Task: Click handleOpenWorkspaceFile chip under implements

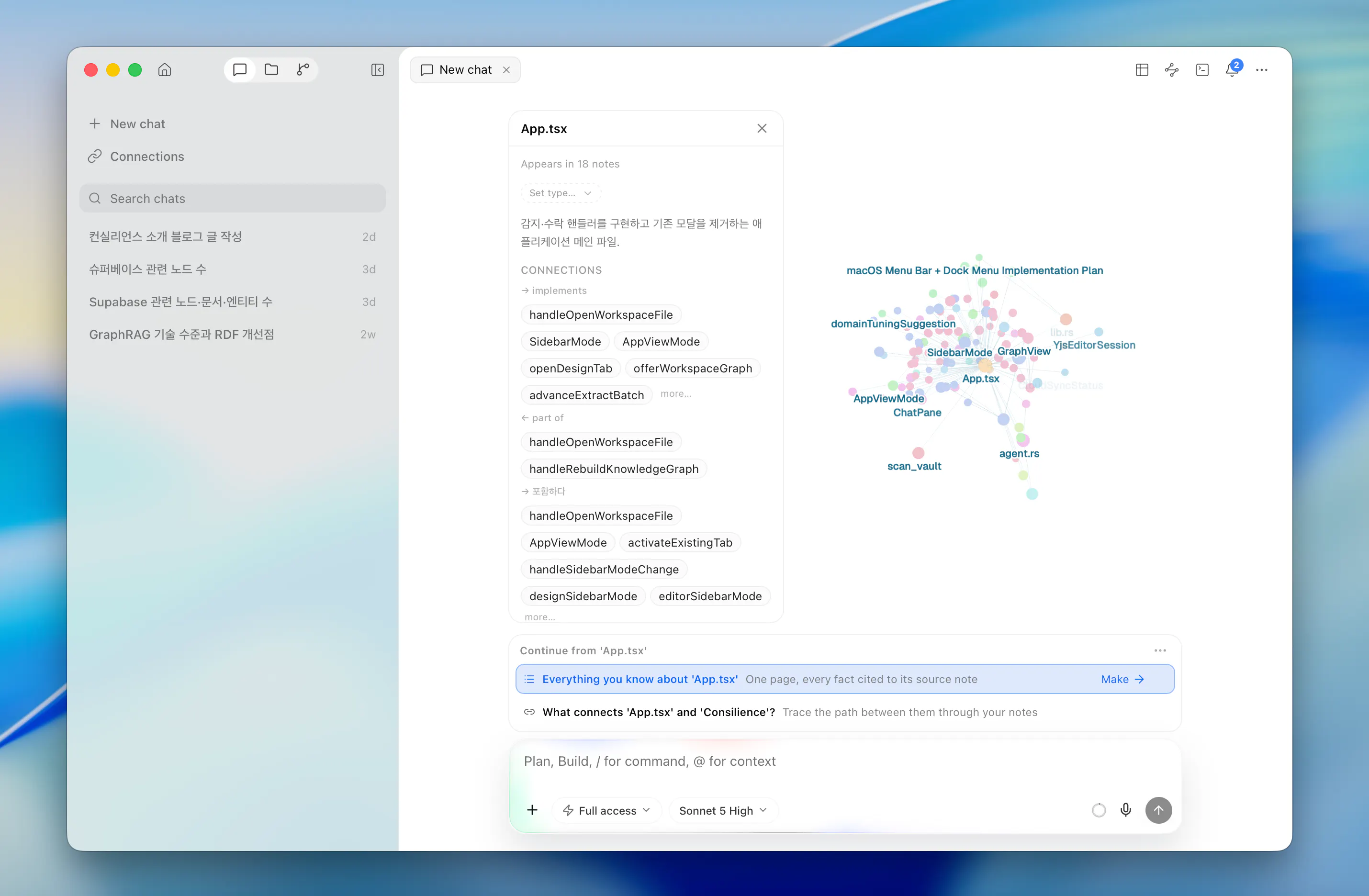Action: coord(601,314)
